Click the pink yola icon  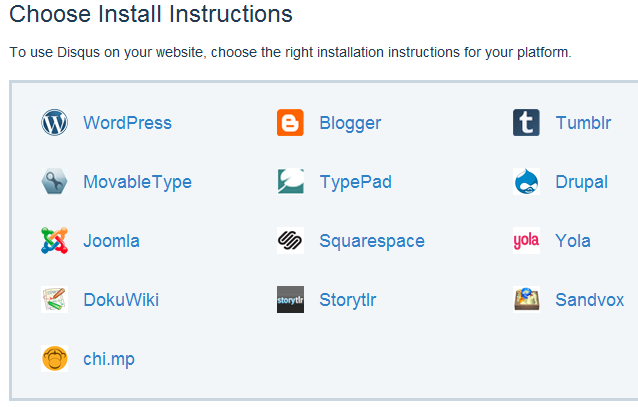(x=526, y=241)
